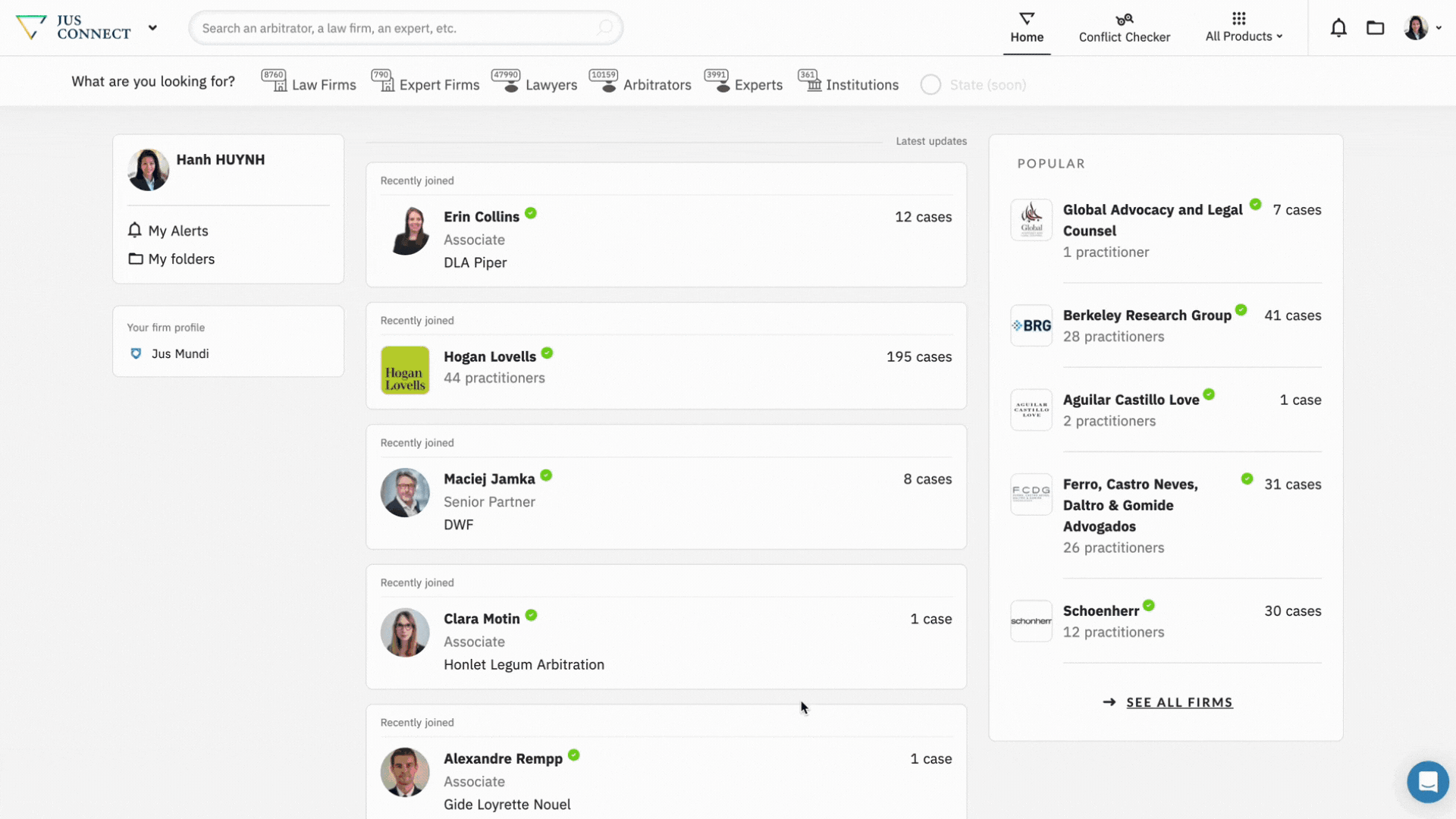Image resolution: width=1456 pixels, height=819 pixels.
Task: Open the folder icon in header
Action: click(x=1376, y=28)
